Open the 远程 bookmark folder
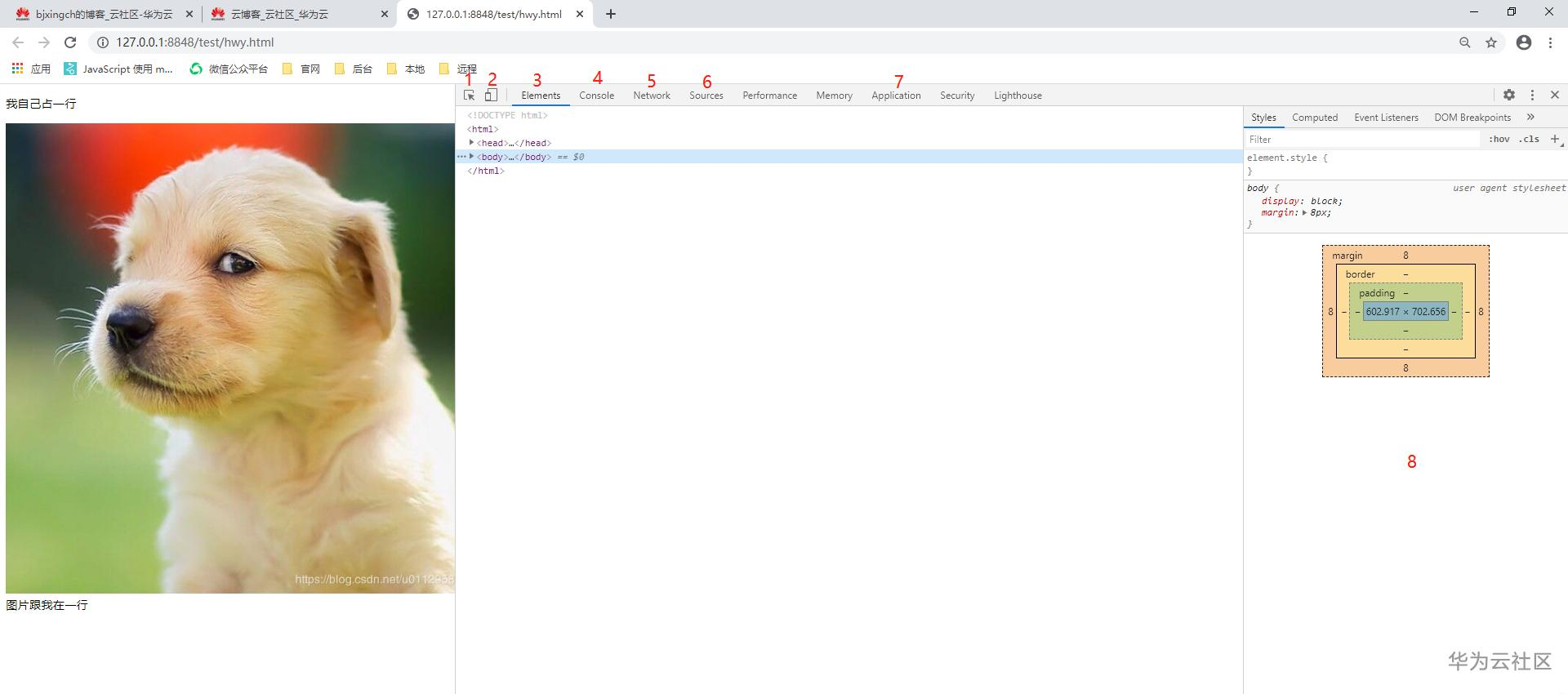The width and height of the screenshot is (1568, 694). point(457,69)
